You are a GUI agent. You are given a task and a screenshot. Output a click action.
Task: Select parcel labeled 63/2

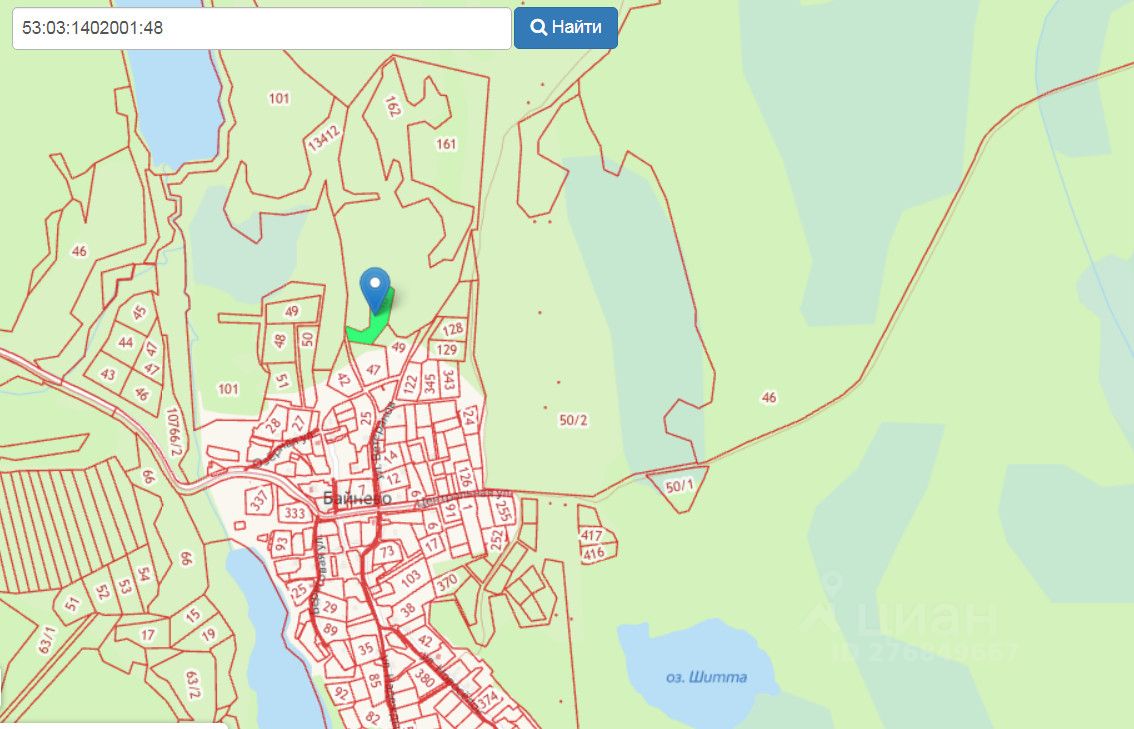192,685
